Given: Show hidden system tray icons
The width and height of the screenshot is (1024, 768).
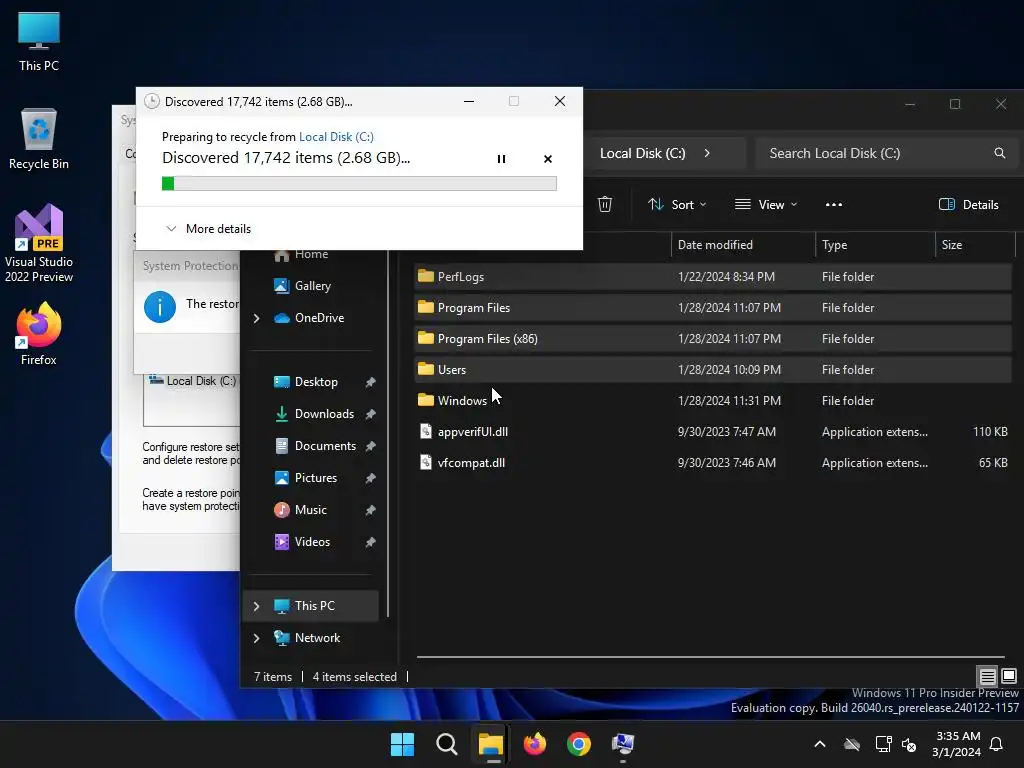Looking at the screenshot, I should click(820, 744).
